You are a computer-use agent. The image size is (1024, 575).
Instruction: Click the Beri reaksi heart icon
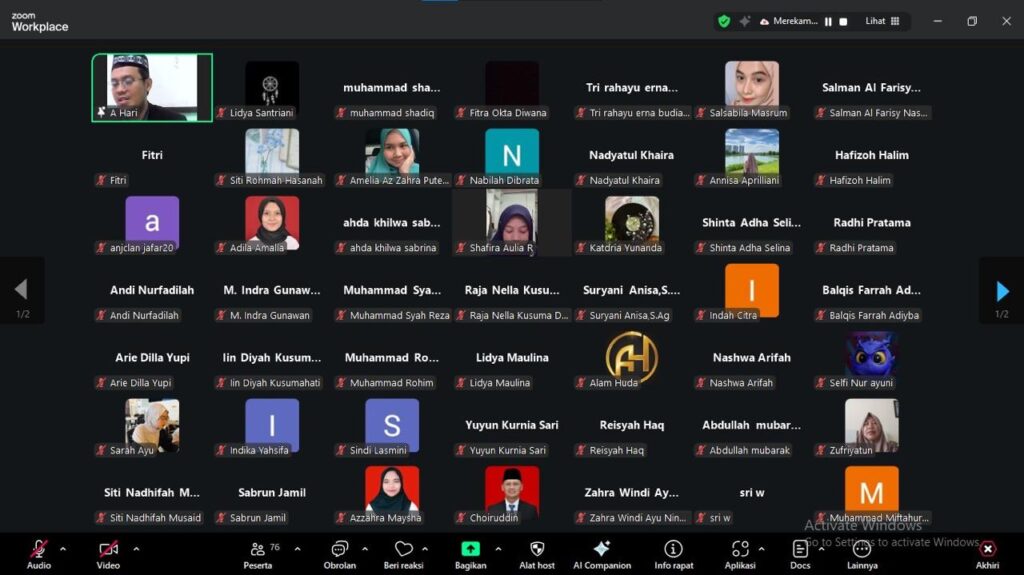tap(404, 550)
